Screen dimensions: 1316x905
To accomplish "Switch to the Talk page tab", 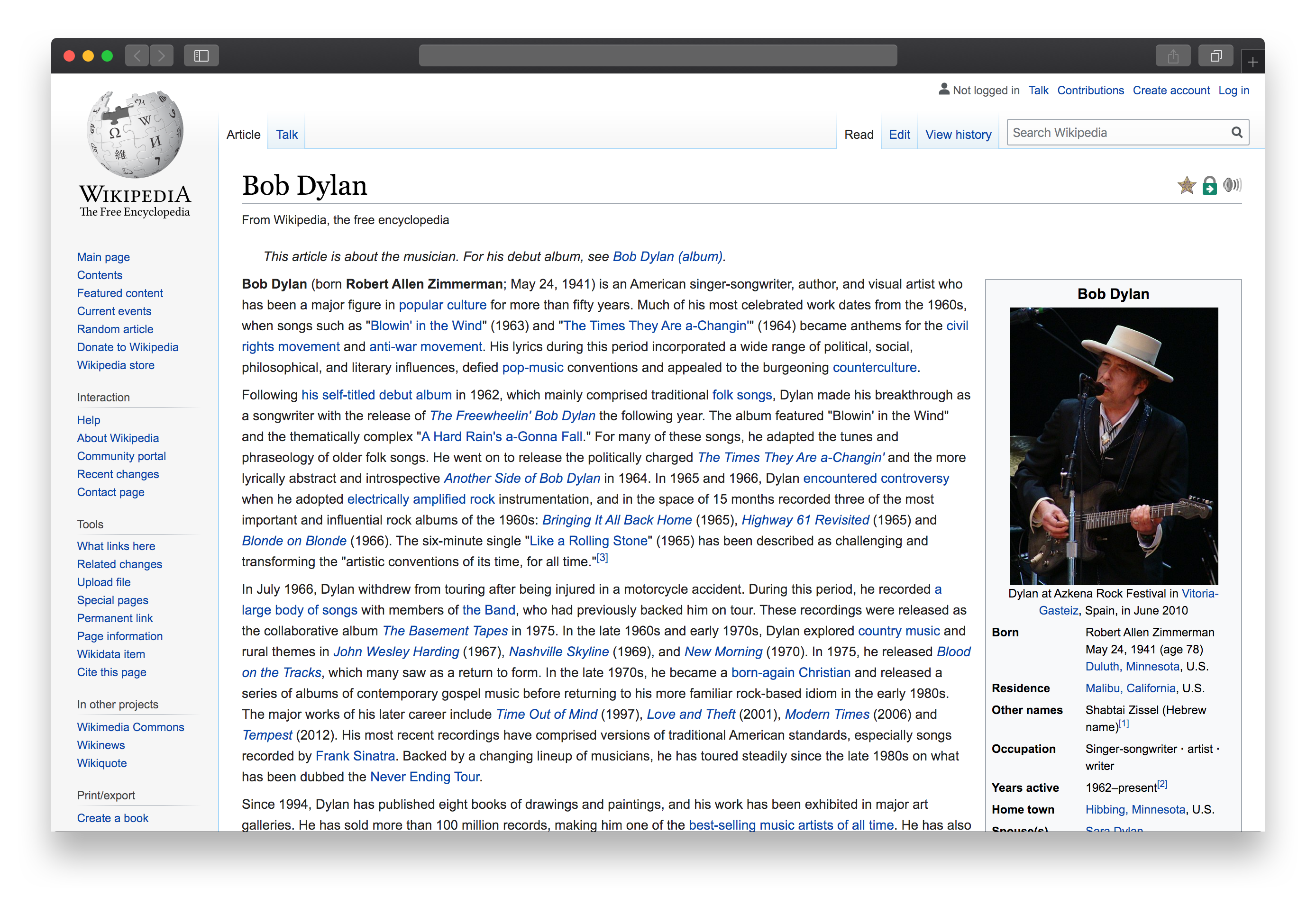I will click(x=287, y=135).
